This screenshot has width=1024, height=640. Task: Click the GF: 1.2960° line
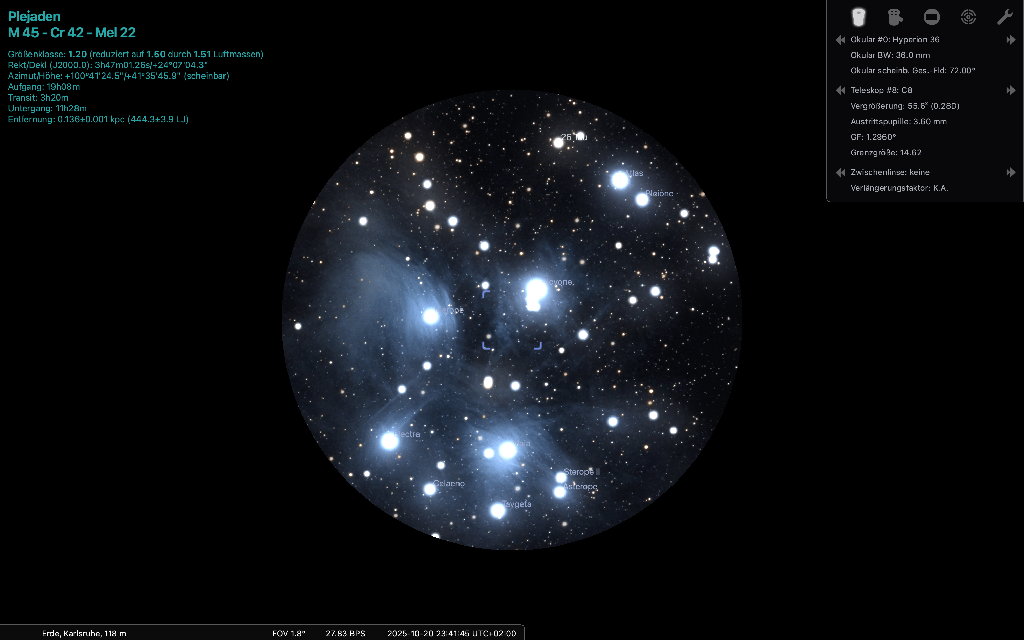tap(873, 137)
